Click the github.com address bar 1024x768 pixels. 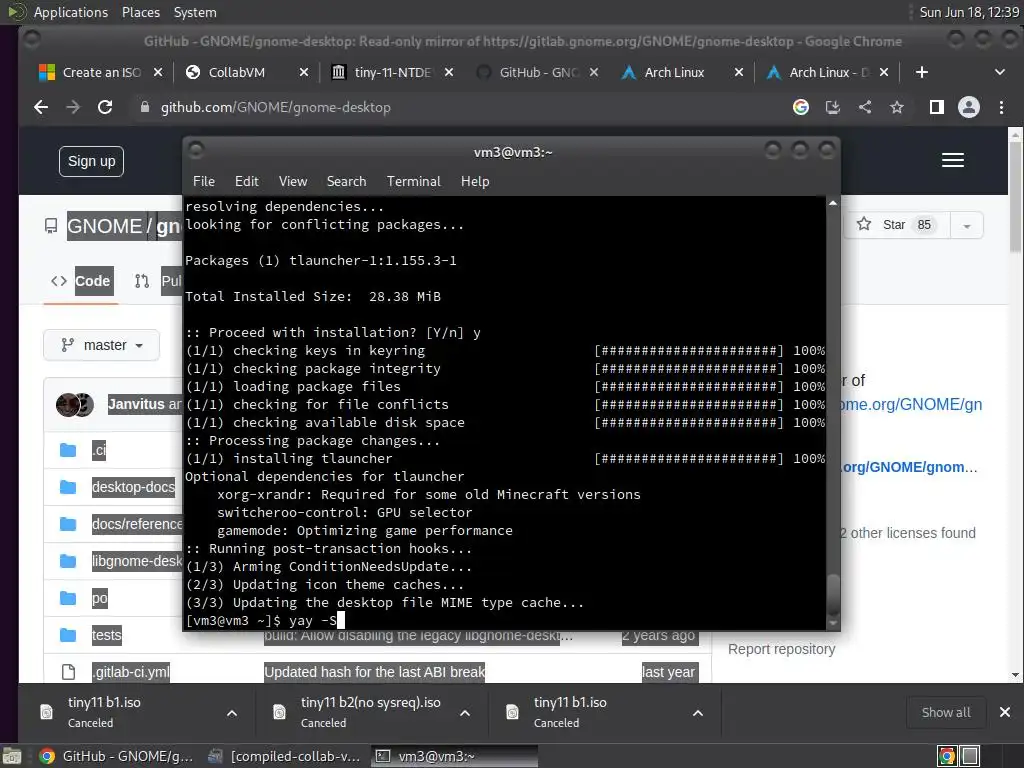(457, 107)
